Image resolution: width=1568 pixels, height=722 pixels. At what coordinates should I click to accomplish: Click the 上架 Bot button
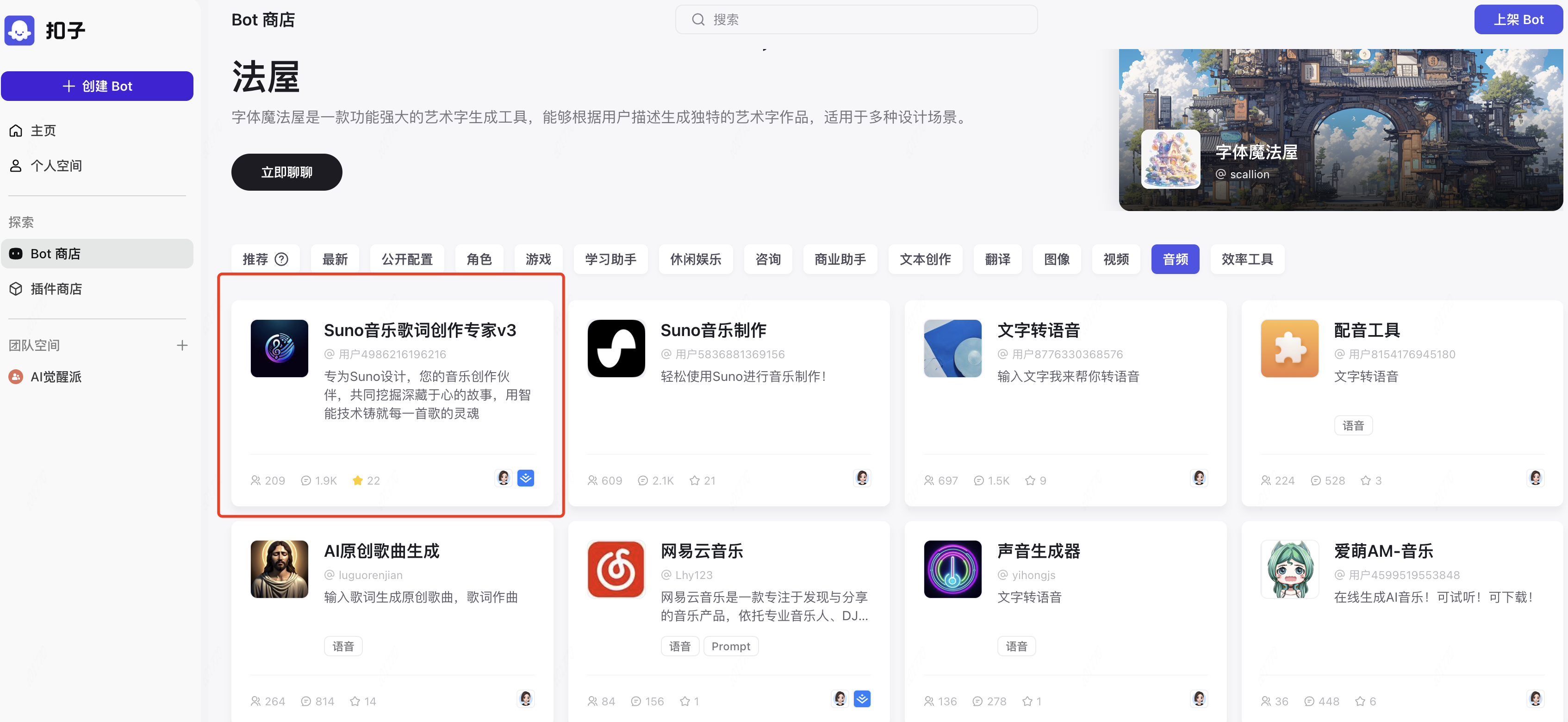tap(1518, 19)
